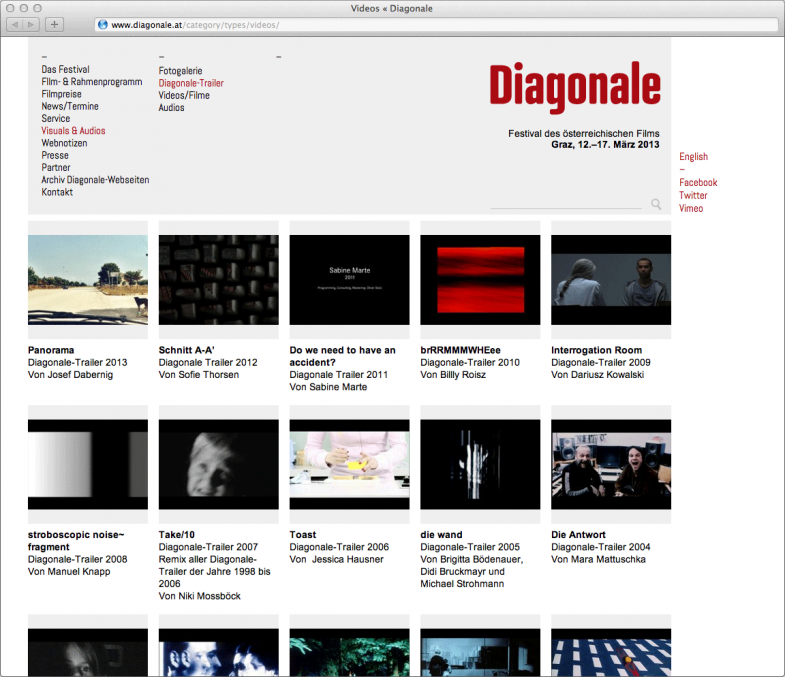Click the Die Antwort title link

pyautogui.click(x=578, y=535)
